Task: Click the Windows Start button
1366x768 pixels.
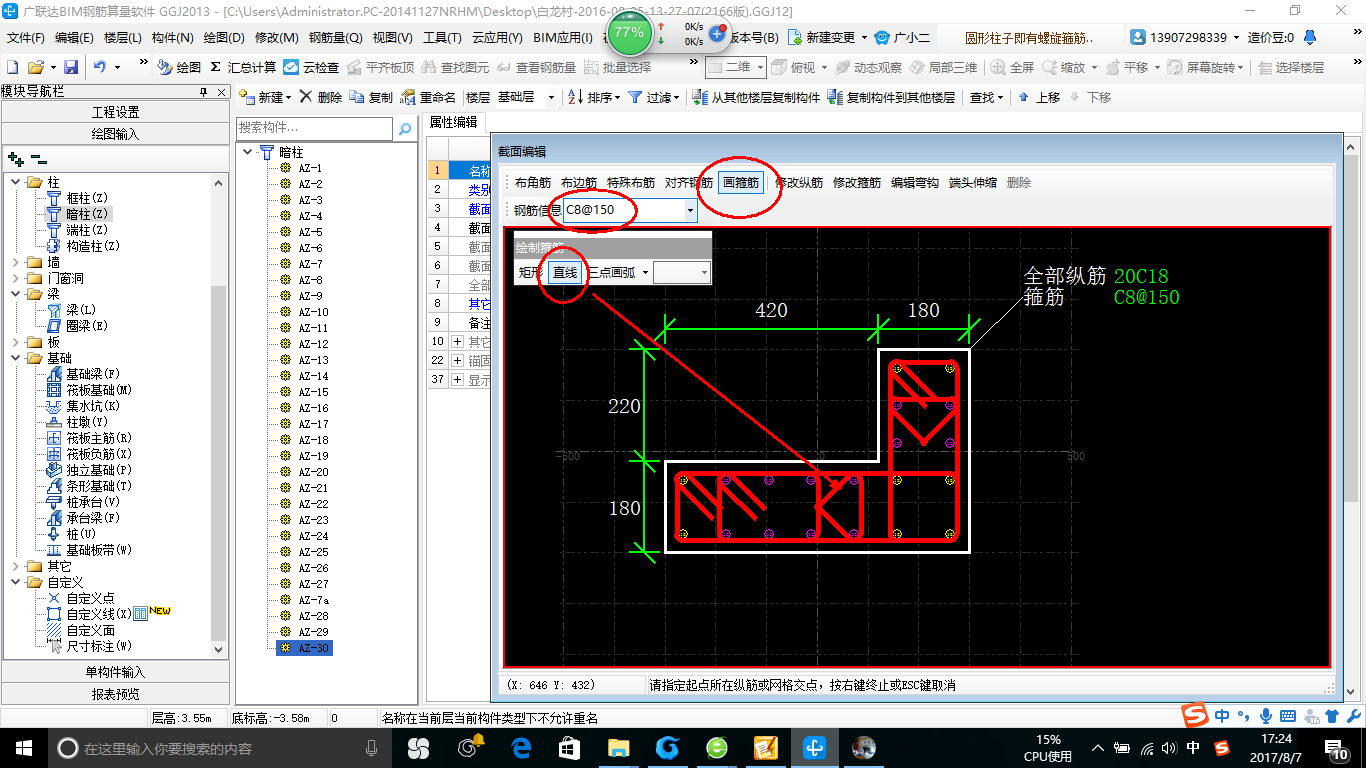Action: 23,747
